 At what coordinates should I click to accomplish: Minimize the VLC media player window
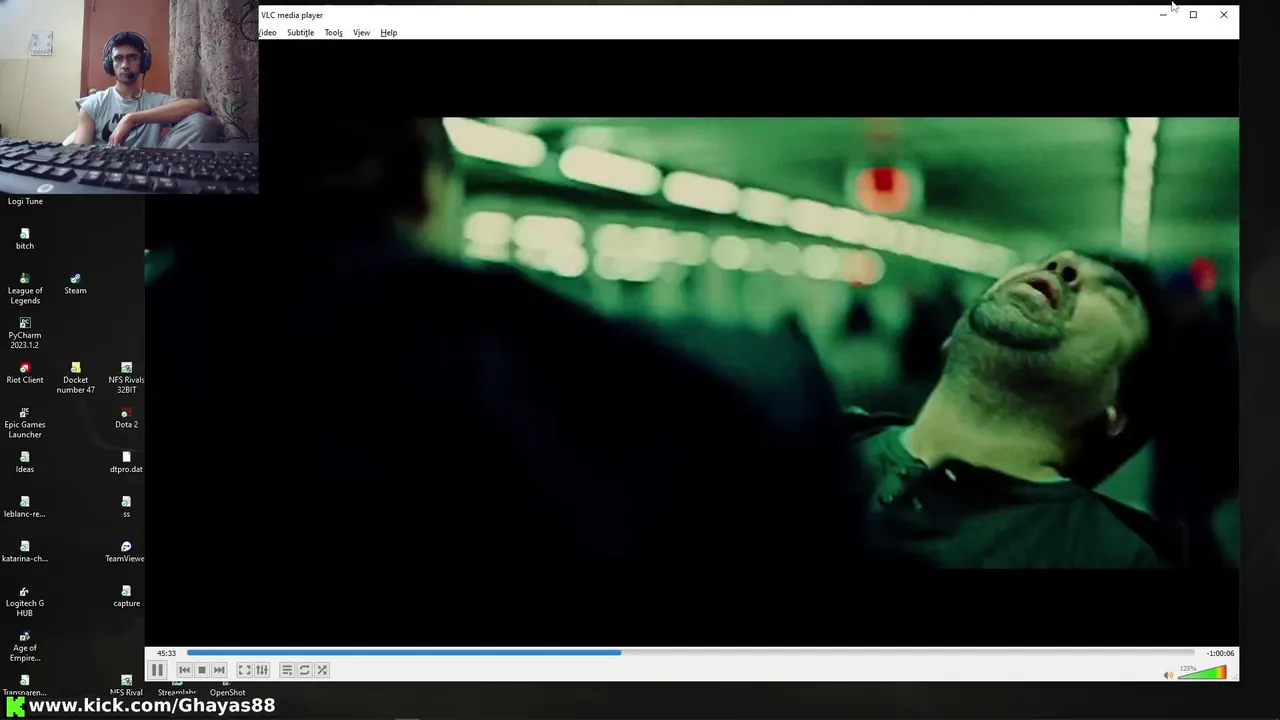(1163, 15)
